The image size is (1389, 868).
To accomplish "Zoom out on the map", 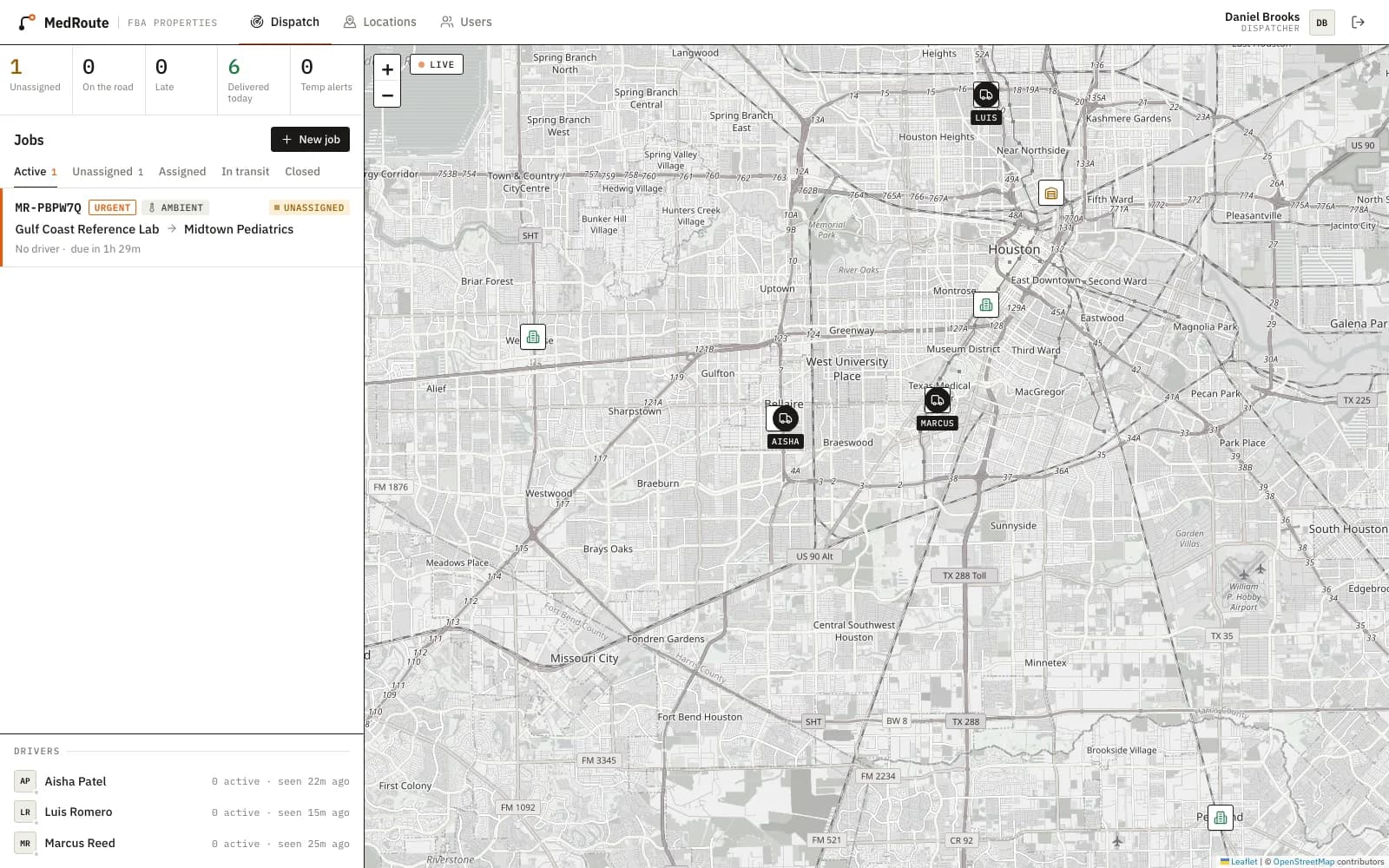I will pos(387,95).
